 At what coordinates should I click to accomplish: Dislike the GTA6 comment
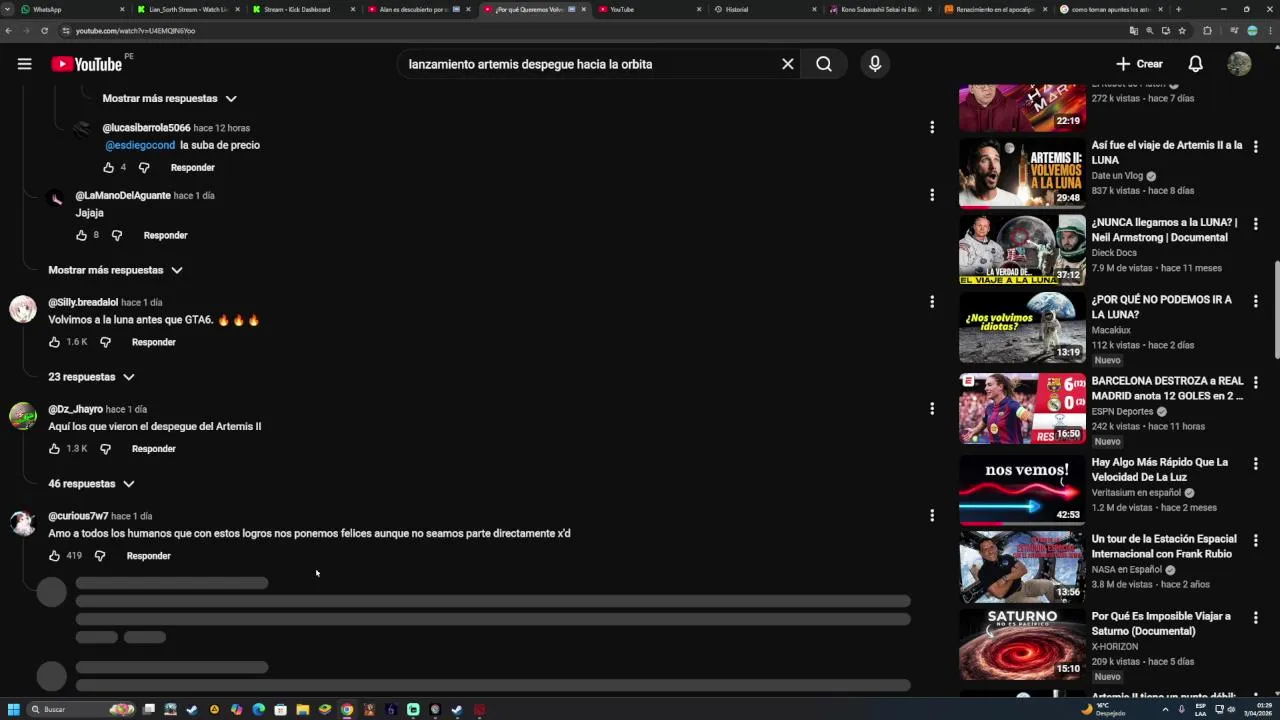tap(105, 342)
